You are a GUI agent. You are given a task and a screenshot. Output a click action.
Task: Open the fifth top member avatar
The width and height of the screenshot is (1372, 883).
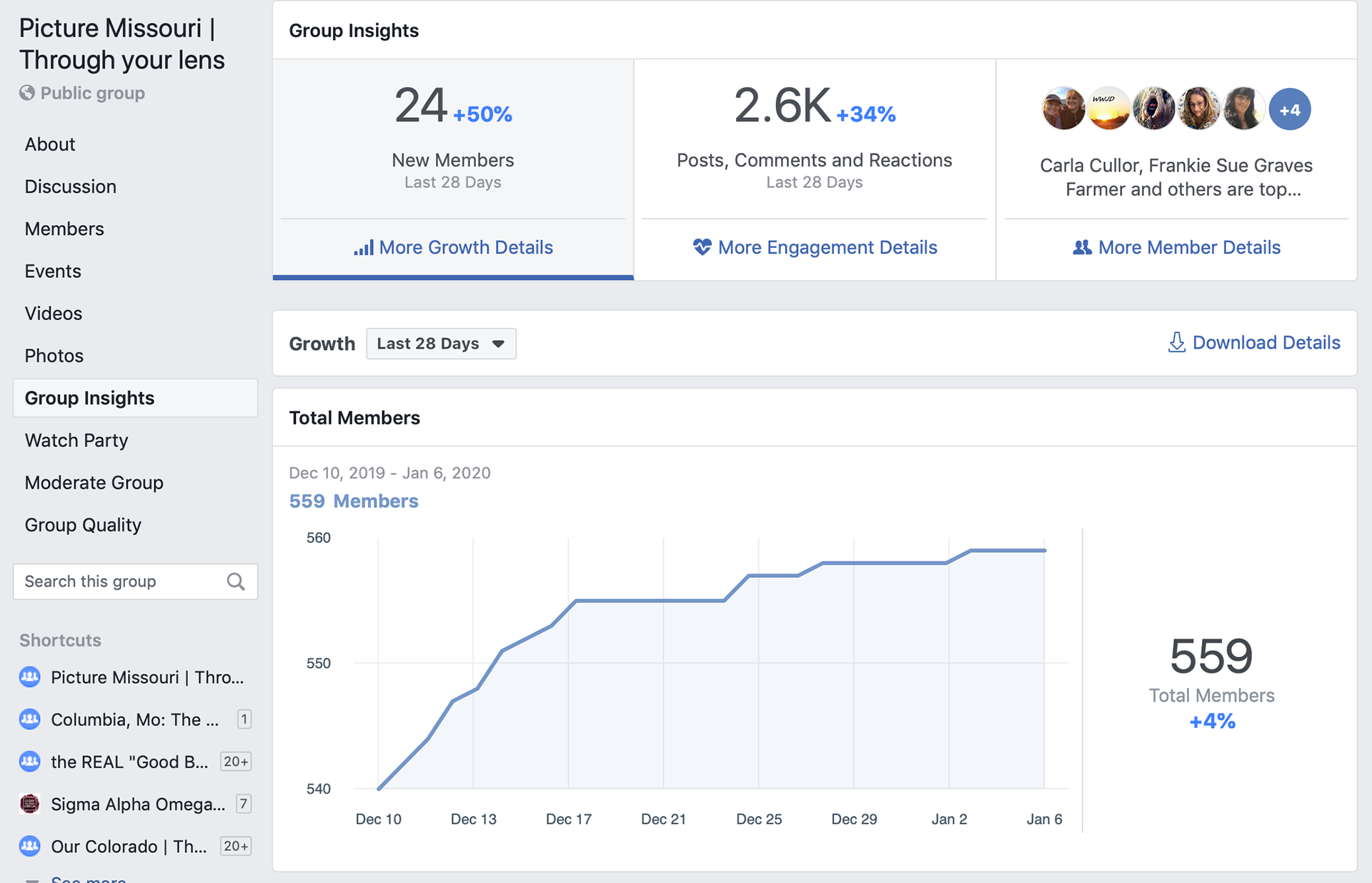(1244, 109)
